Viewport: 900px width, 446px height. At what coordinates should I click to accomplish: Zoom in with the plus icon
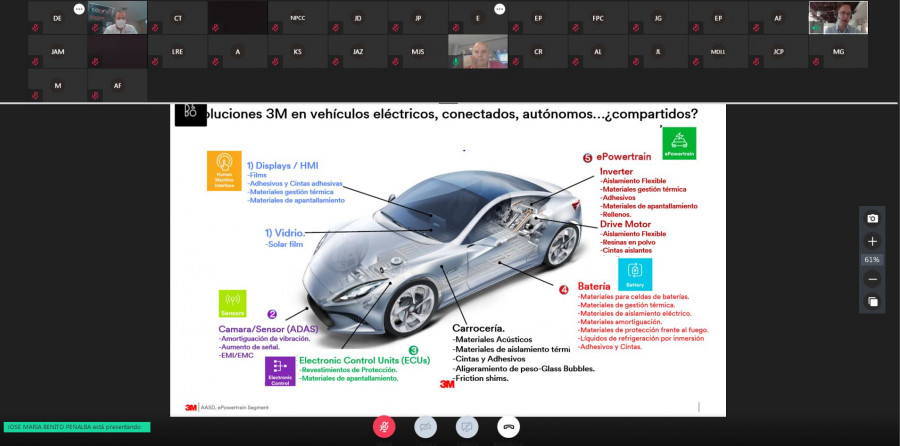coord(872,241)
